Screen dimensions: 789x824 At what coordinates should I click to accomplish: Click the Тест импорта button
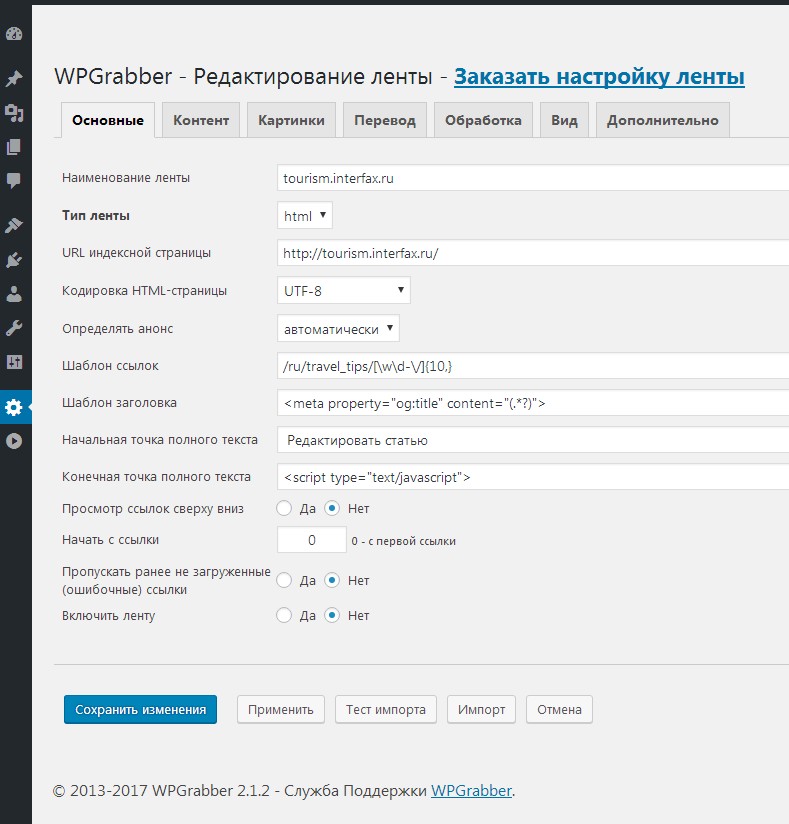[x=386, y=709]
